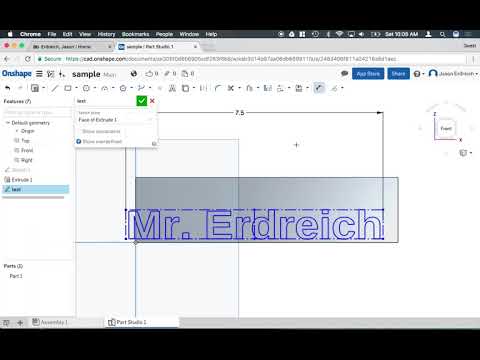Select the Sketch fillet tool
The width and height of the screenshot is (480, 360).
[x=218, y=88]
